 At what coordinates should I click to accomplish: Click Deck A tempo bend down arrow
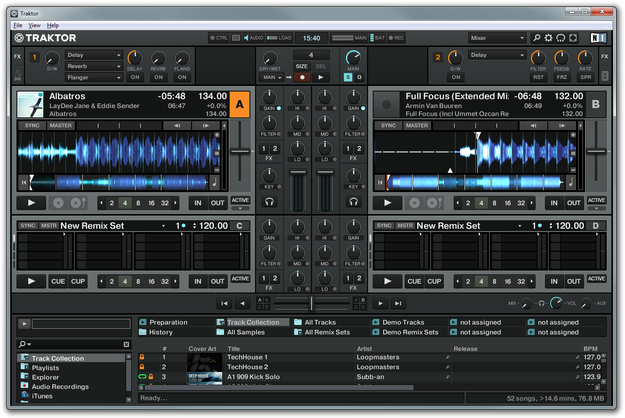click(x=177, y=126)
